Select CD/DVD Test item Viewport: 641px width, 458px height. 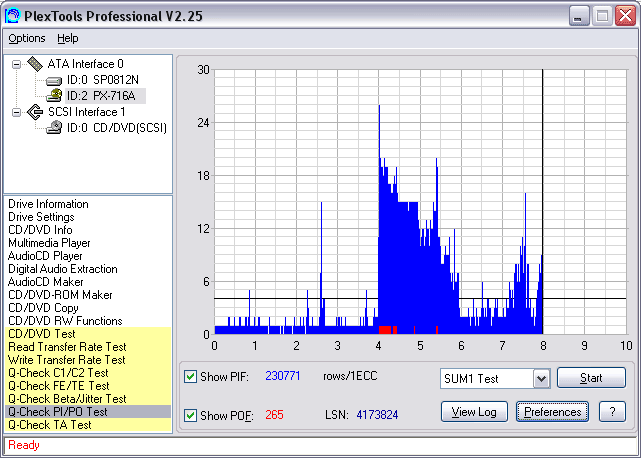[88, 334]
